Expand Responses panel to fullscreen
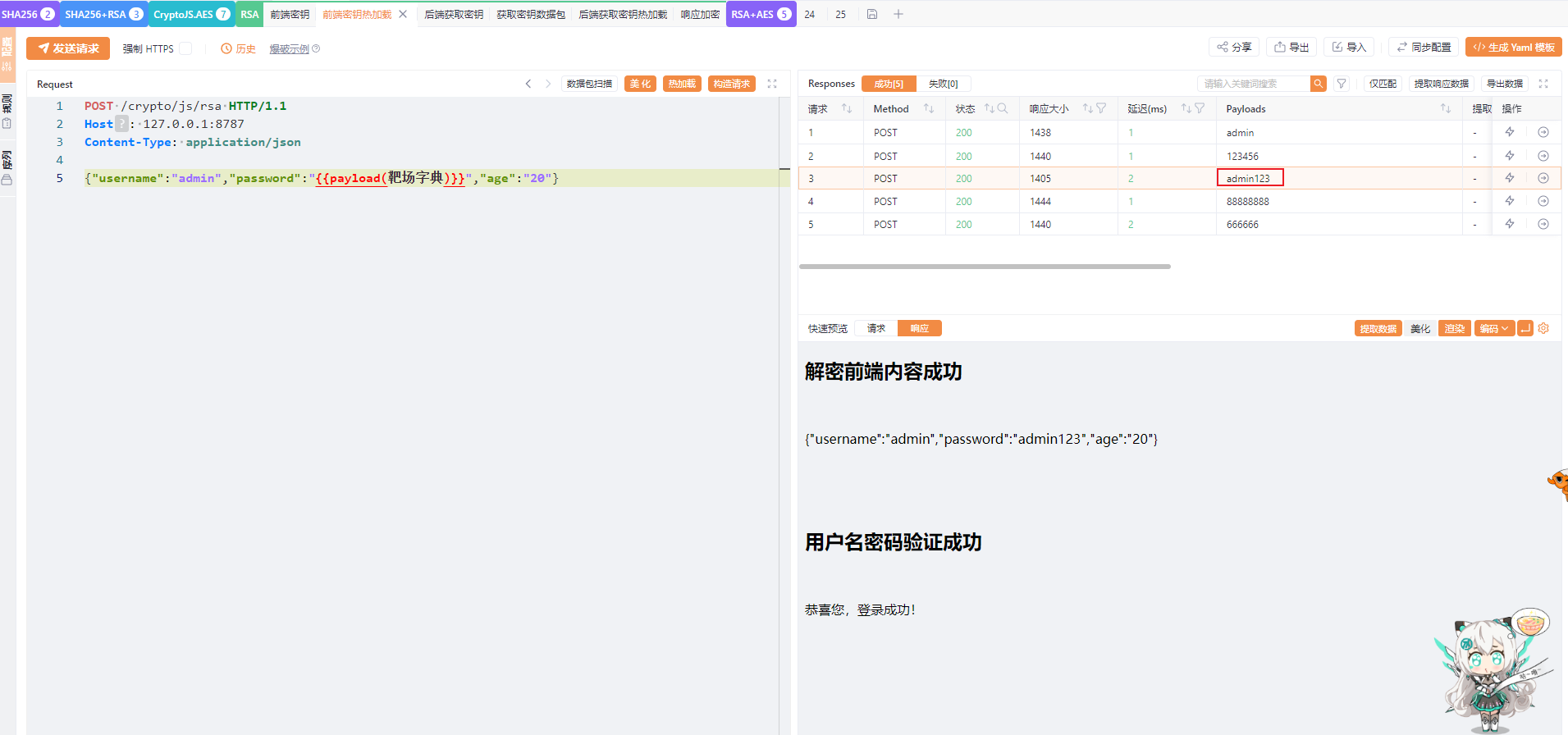 [1543, 84]
